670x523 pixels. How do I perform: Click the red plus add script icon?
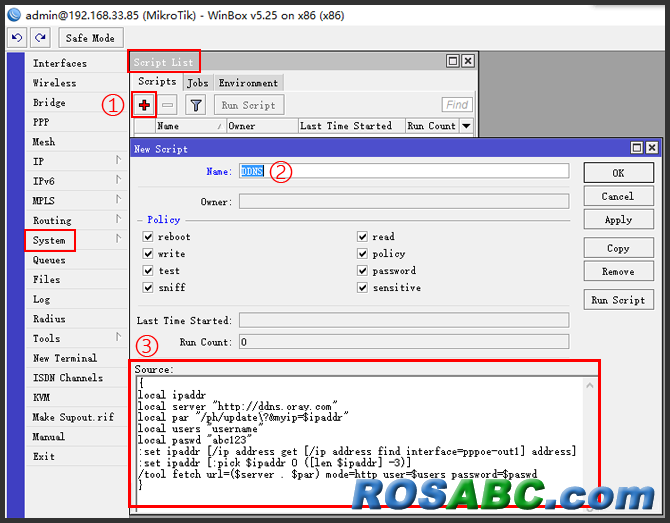tap(144, 105)
